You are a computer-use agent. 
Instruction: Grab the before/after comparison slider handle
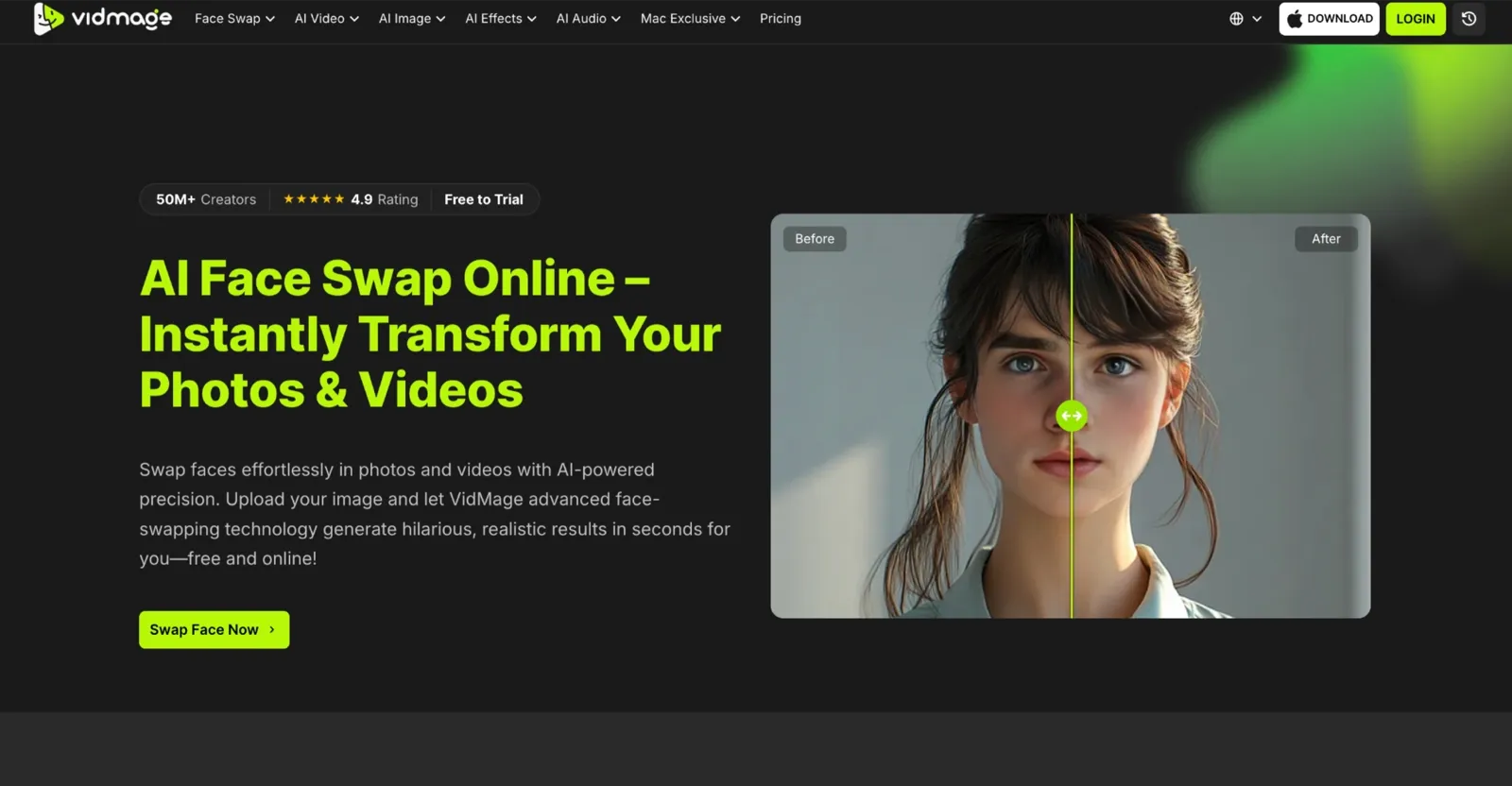[x=1071, y=416]
